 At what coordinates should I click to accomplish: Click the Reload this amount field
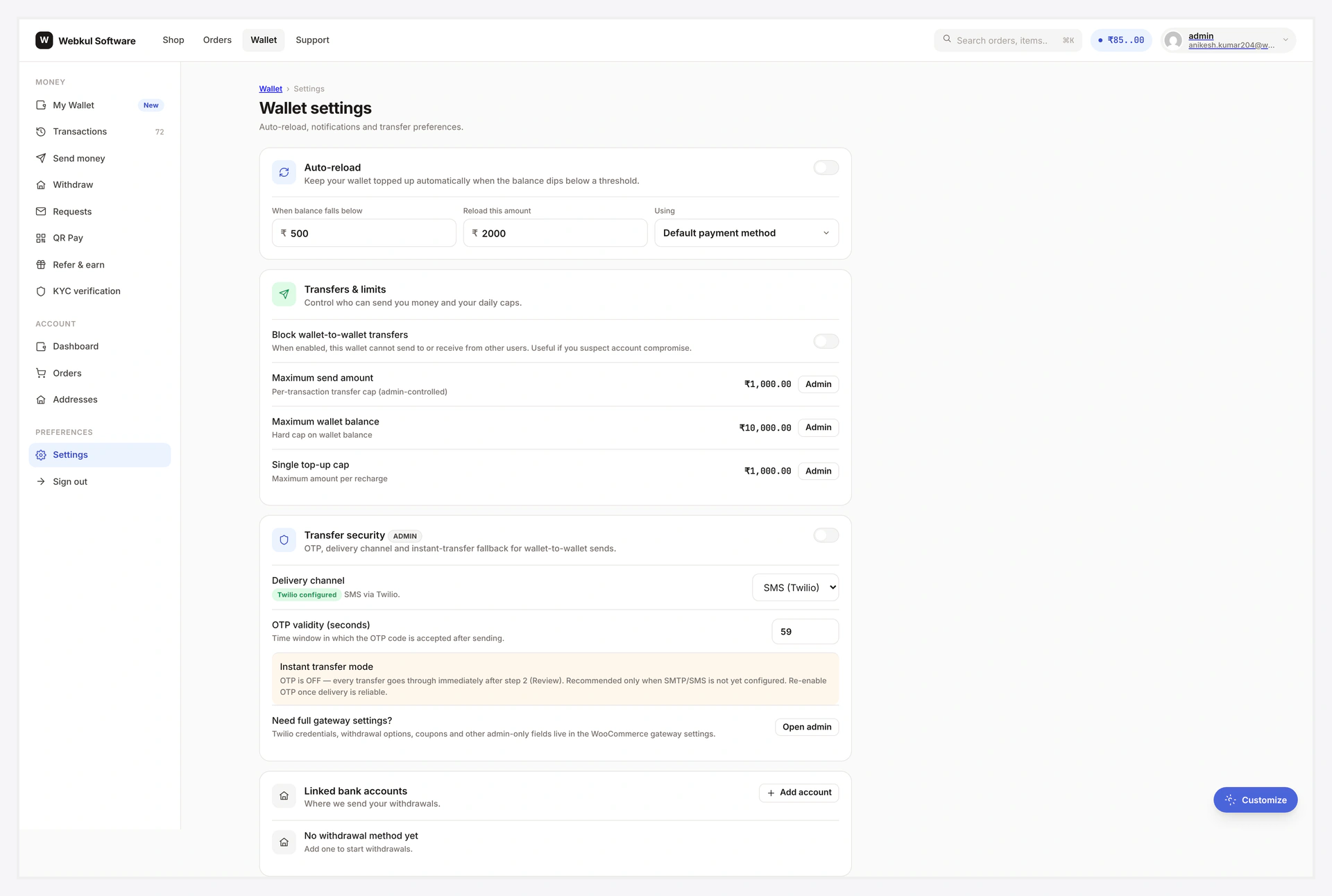555,233
